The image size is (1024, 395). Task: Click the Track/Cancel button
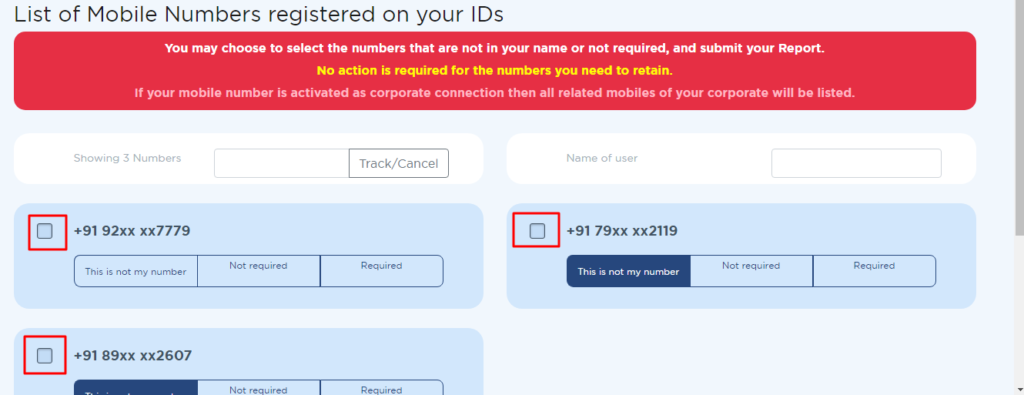click(398, 163)
